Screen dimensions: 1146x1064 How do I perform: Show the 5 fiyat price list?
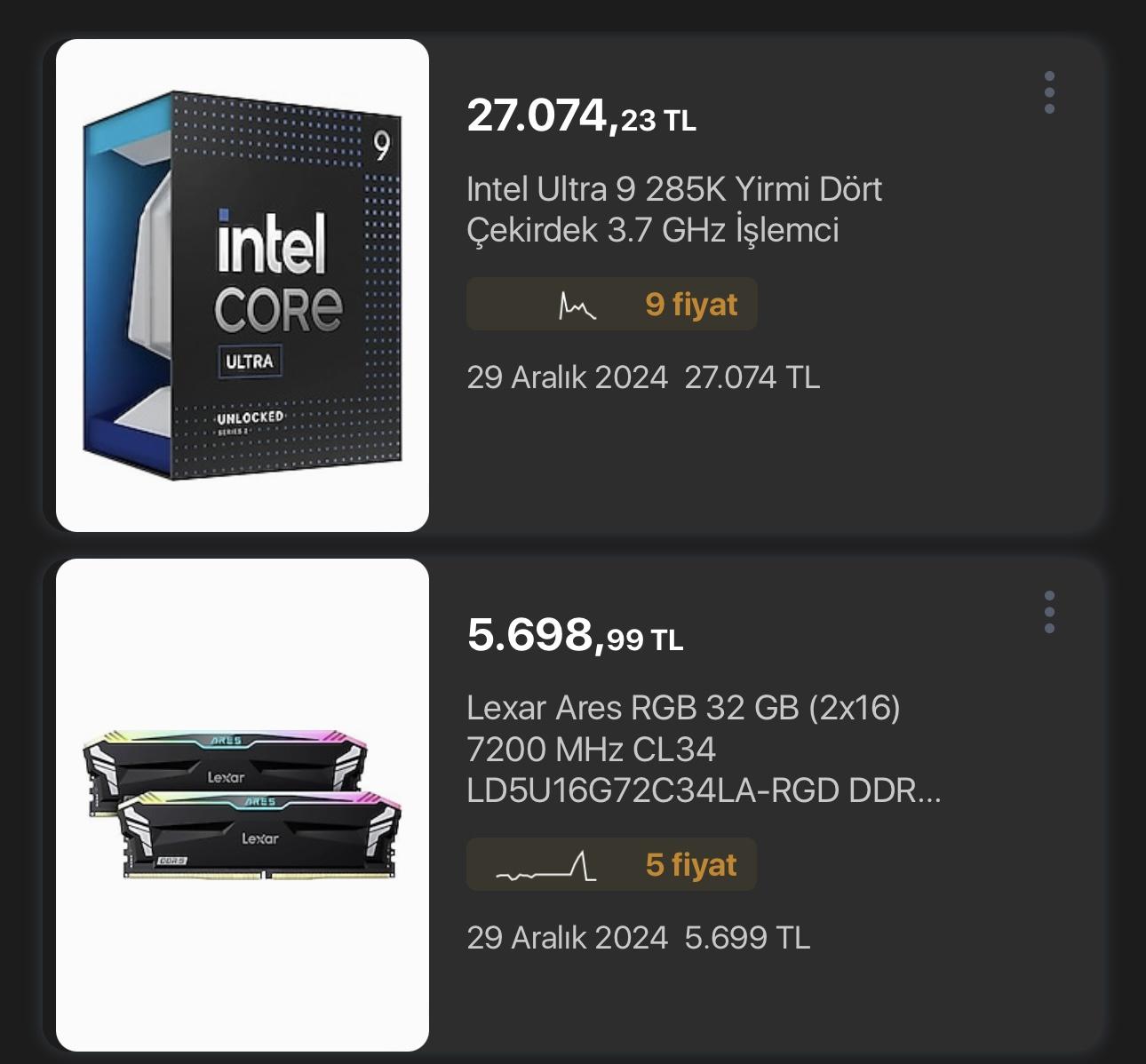(x=691, y=865)
